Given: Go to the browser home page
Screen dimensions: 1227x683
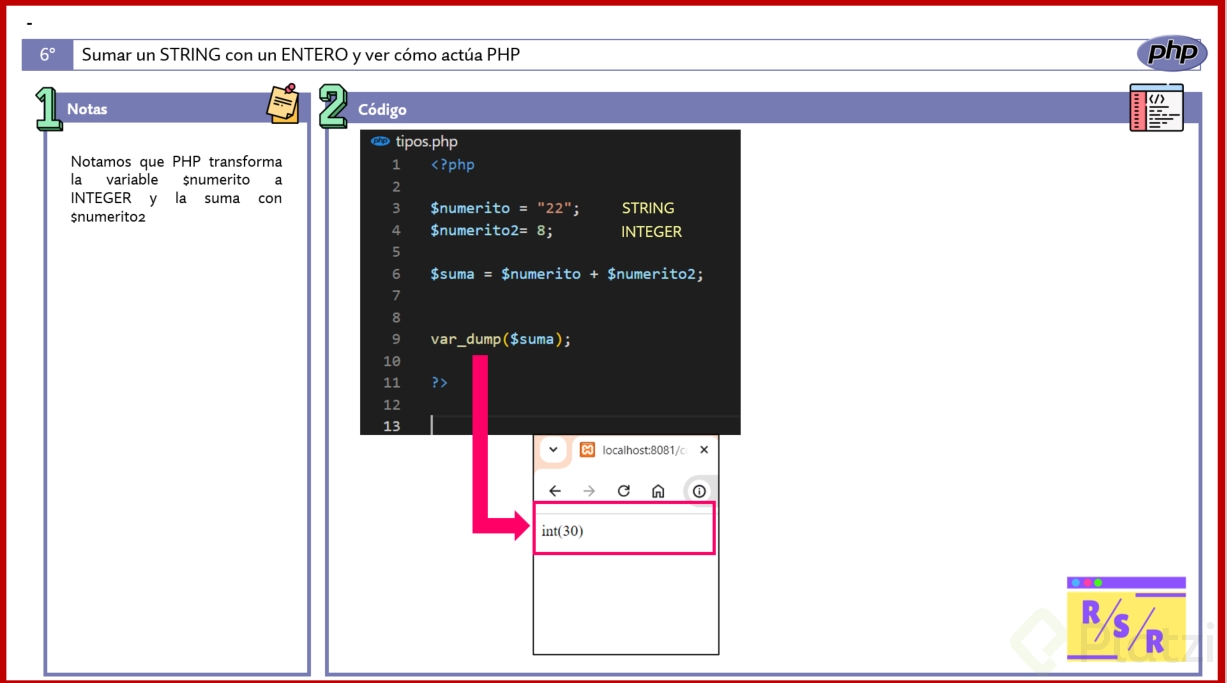Looking at the screenshot, I should (x=658, y=491).
